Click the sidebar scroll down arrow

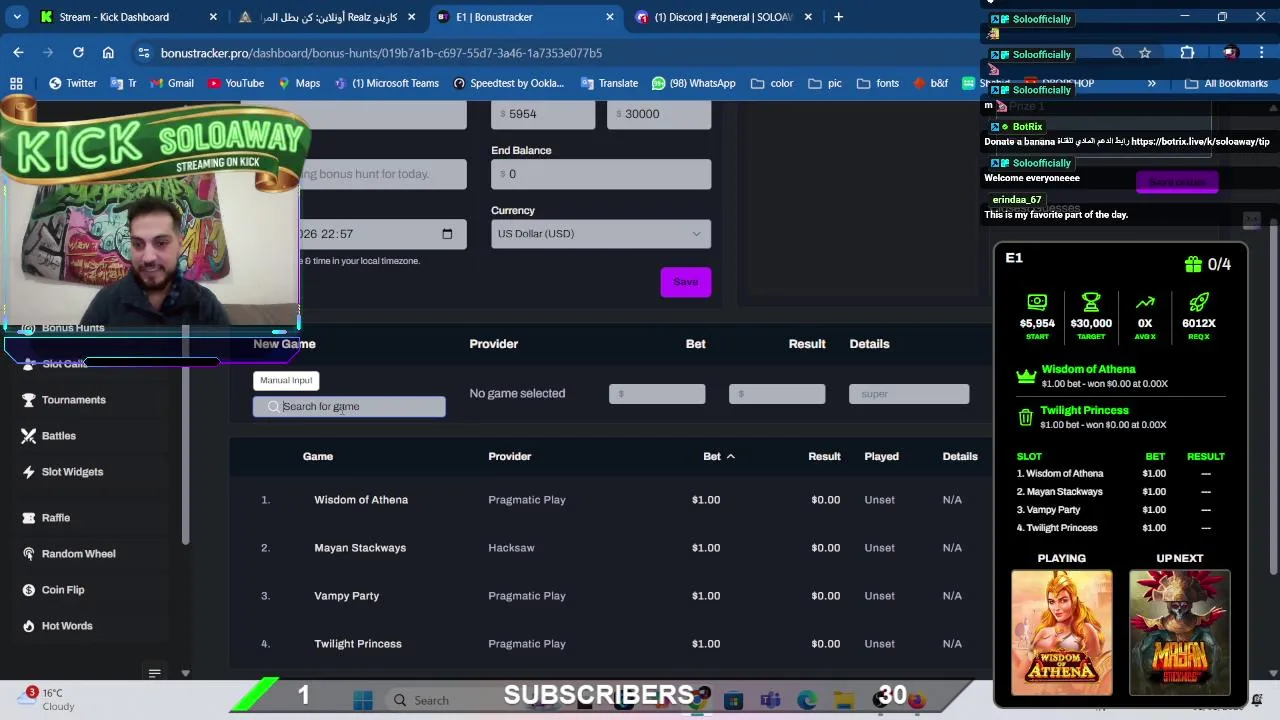pyautogui.click(x=185, y=673)
